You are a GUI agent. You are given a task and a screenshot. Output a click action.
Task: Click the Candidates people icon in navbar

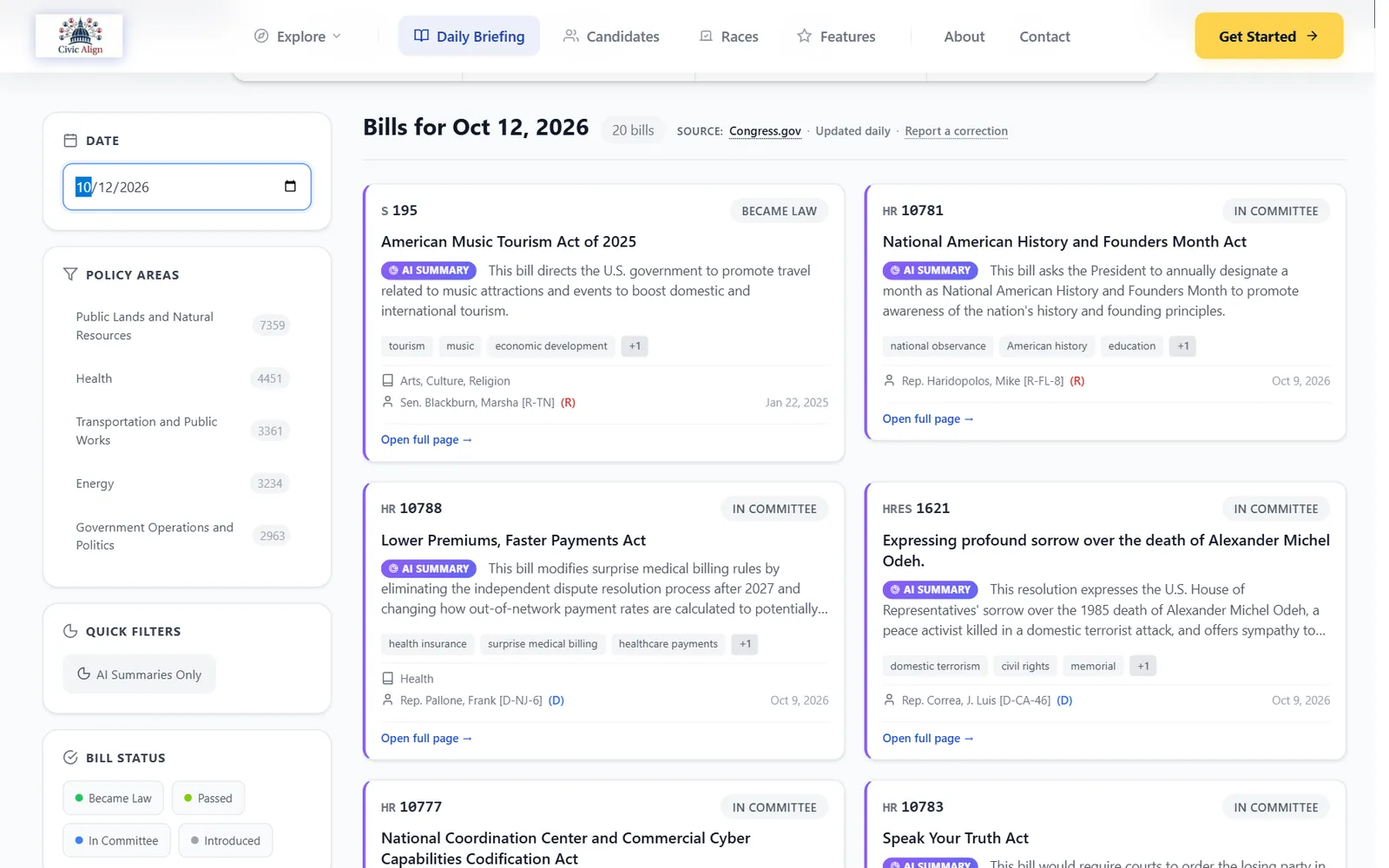click(x=570, y=36)
